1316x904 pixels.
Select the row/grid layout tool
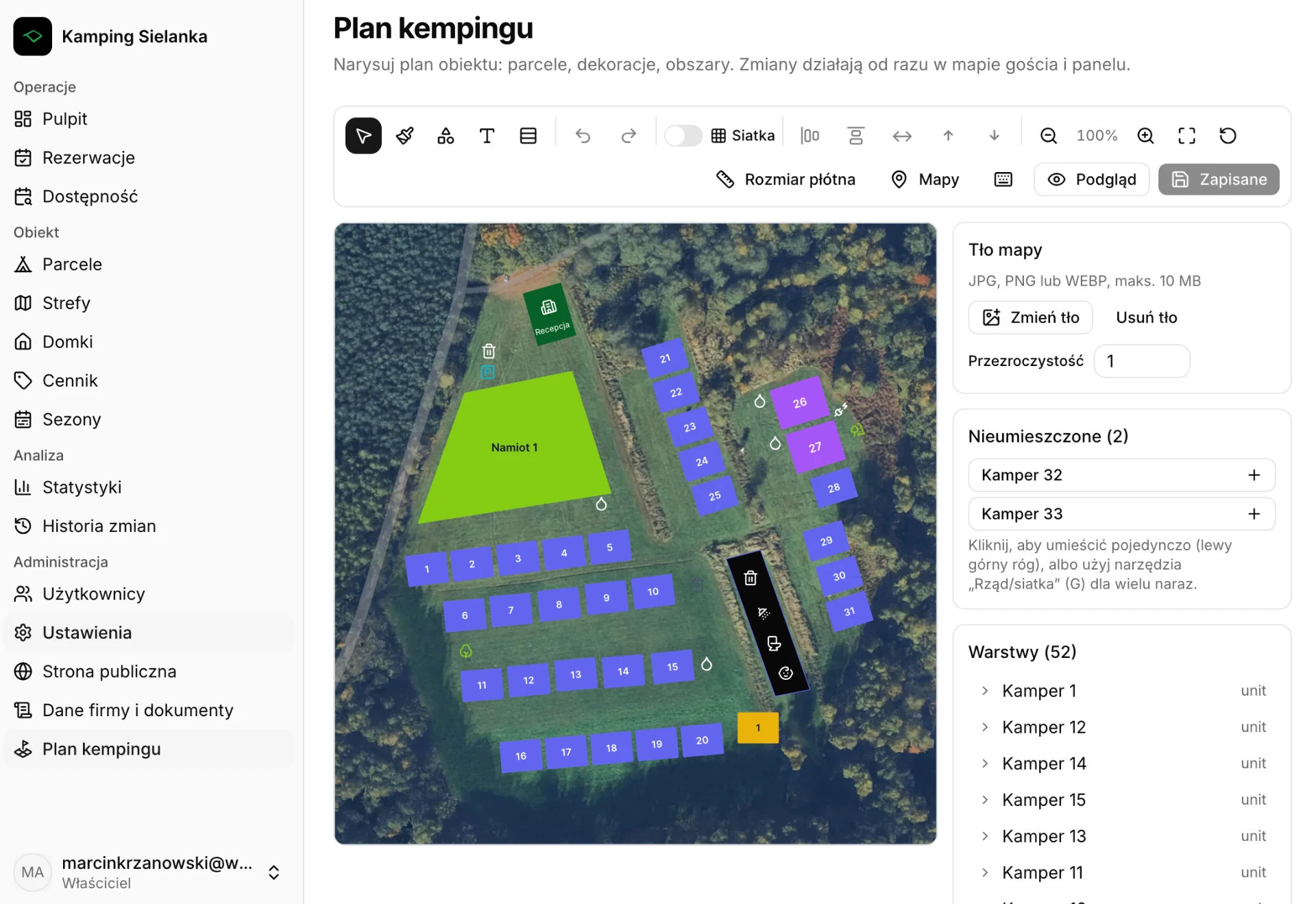528,136
